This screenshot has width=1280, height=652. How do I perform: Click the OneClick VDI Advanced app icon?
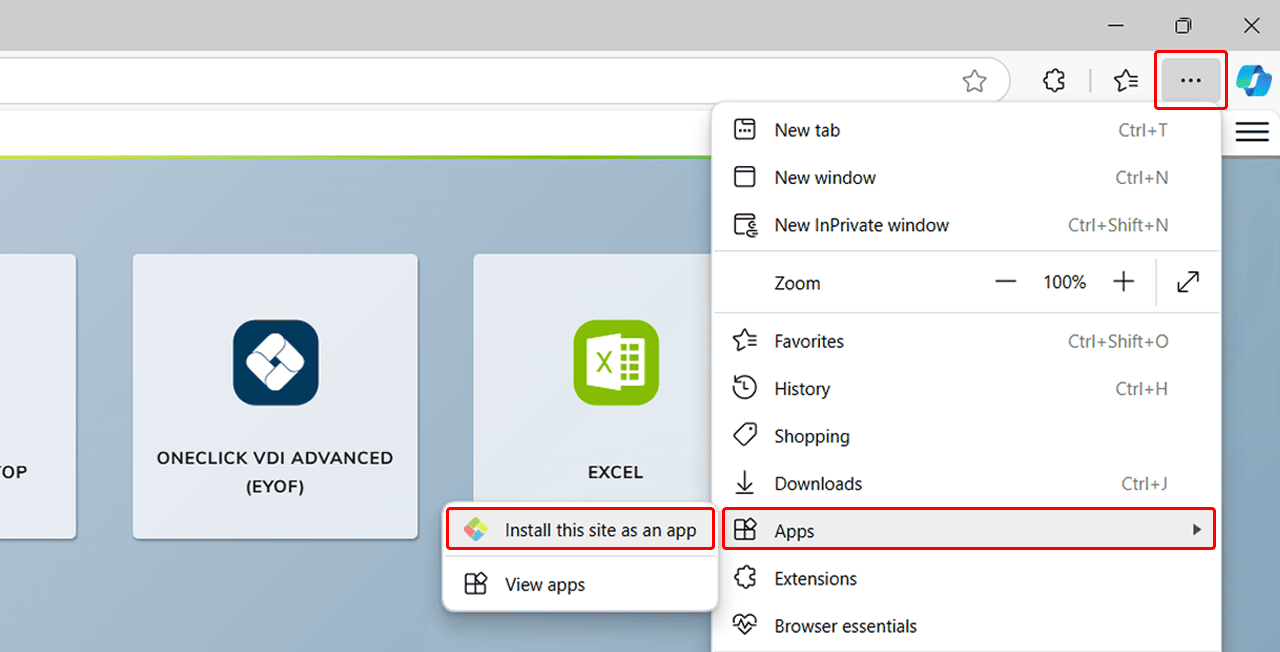275,362
